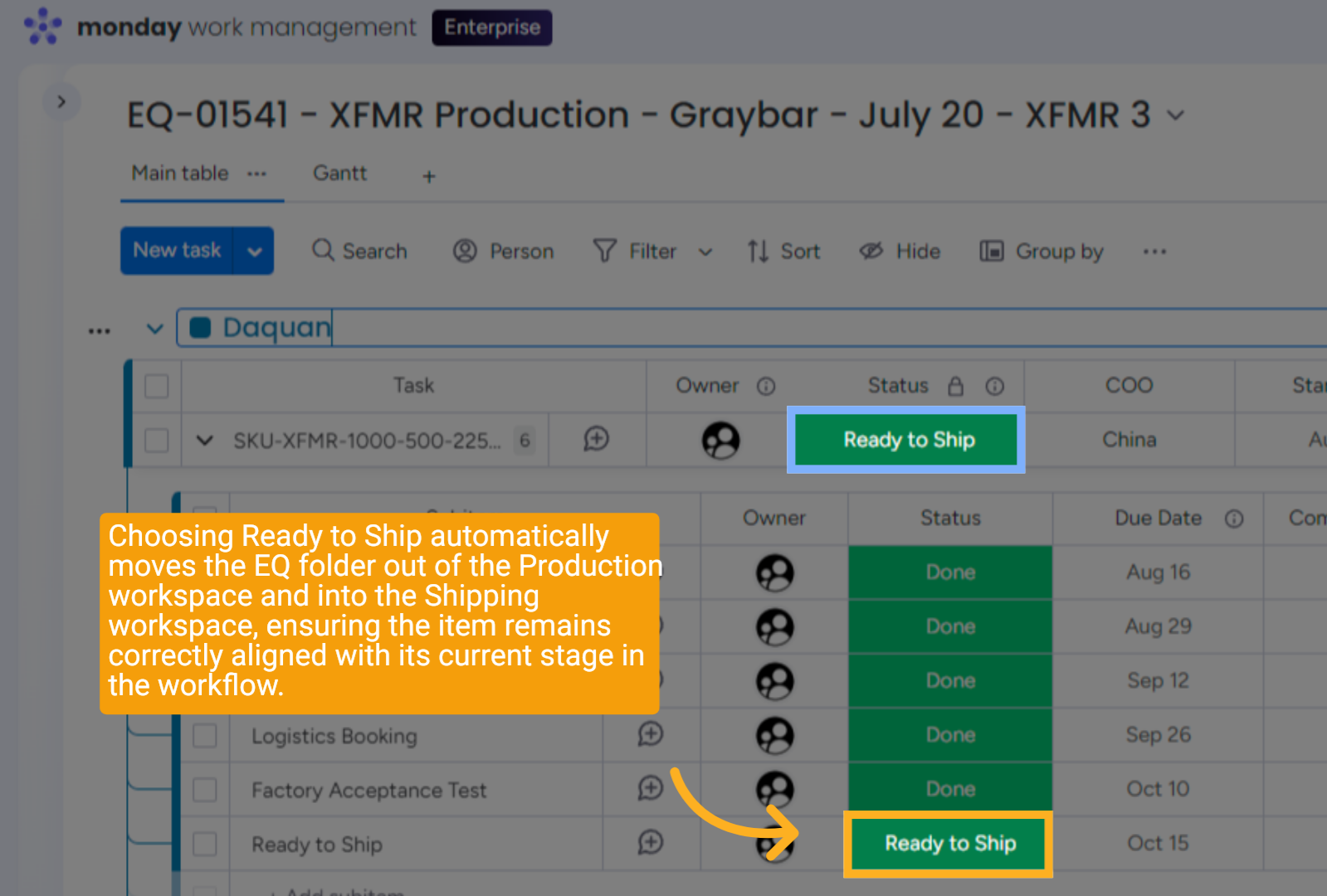1327x896 pixels.
Task: Open the SKU-XFMR-1000-500-225 task name
Action: tap(367, 441)
